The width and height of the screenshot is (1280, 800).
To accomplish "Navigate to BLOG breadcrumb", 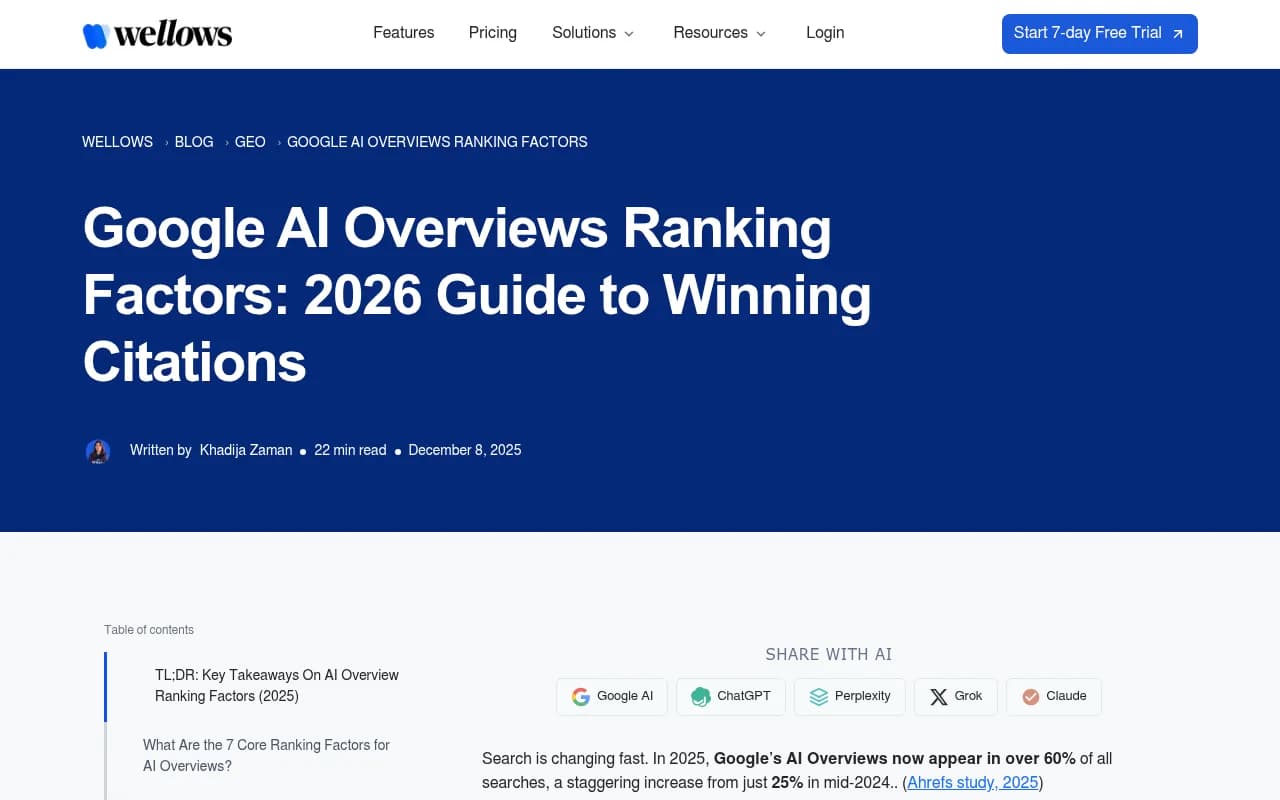I will (194, 142).
